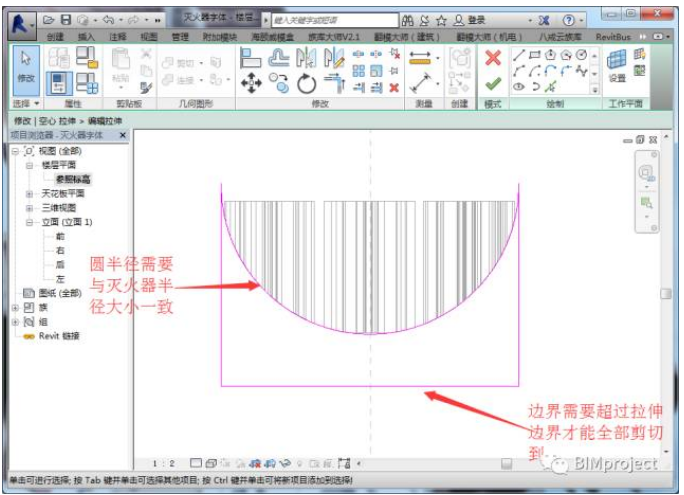Screen dimensions: 684x495
Task: Click the 修改 arrow select tool
Action: 26,64
